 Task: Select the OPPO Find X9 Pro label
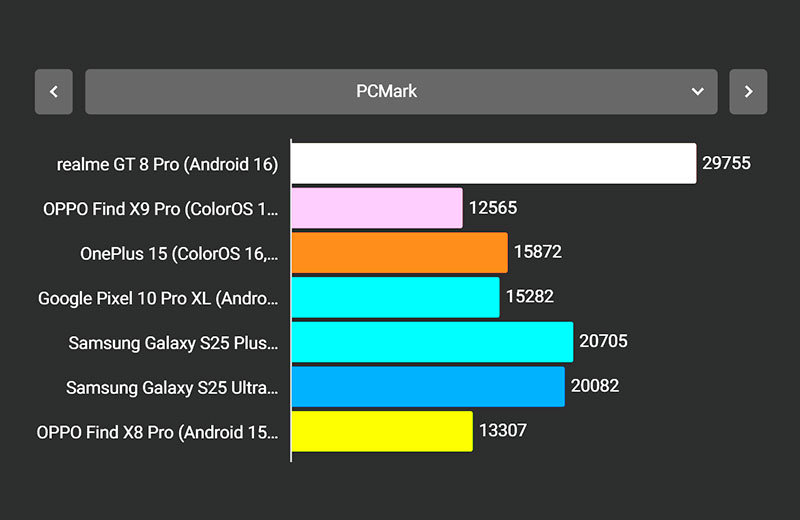[161, 209]
